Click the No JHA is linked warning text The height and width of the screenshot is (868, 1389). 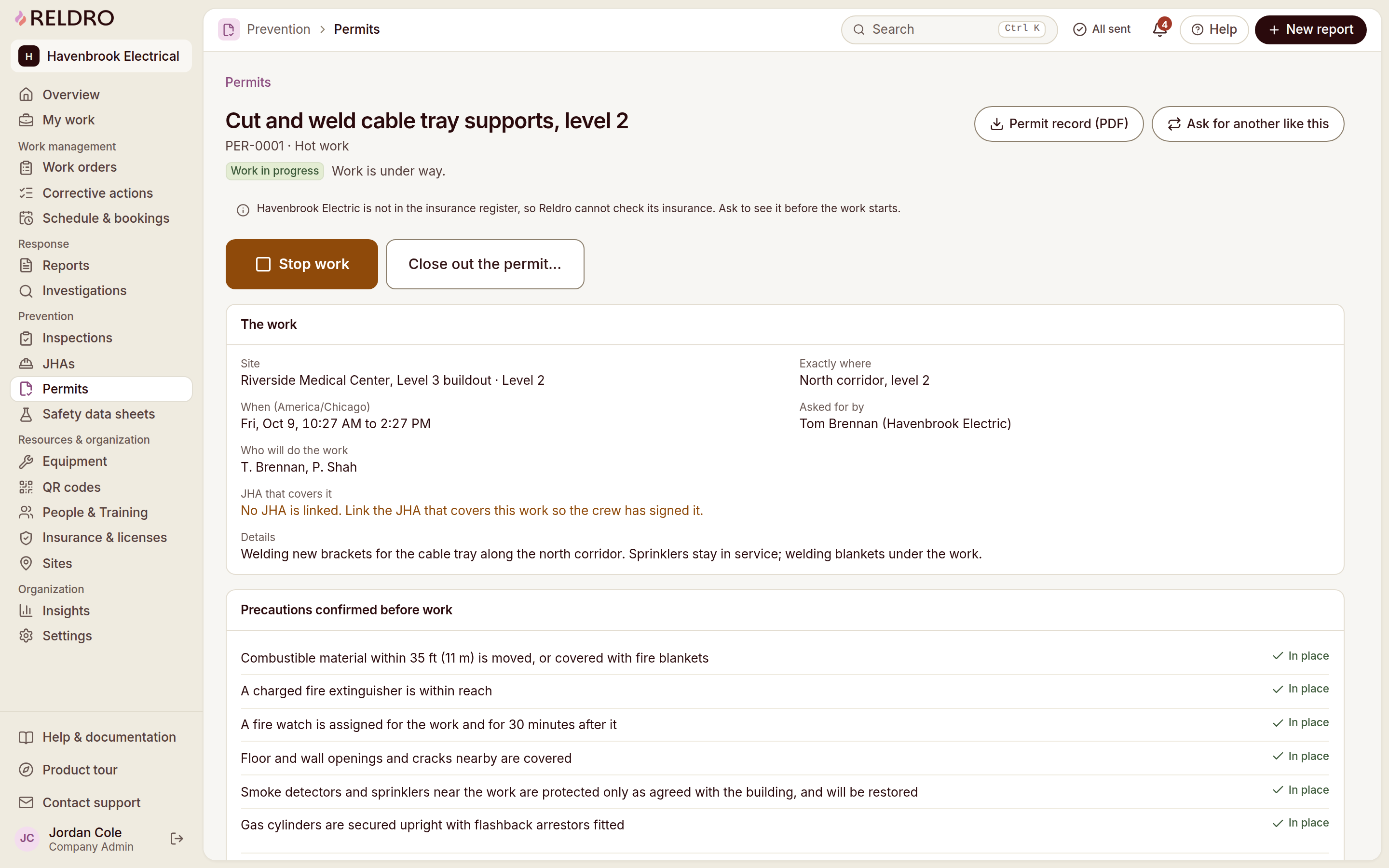click(x=472, y=510)
